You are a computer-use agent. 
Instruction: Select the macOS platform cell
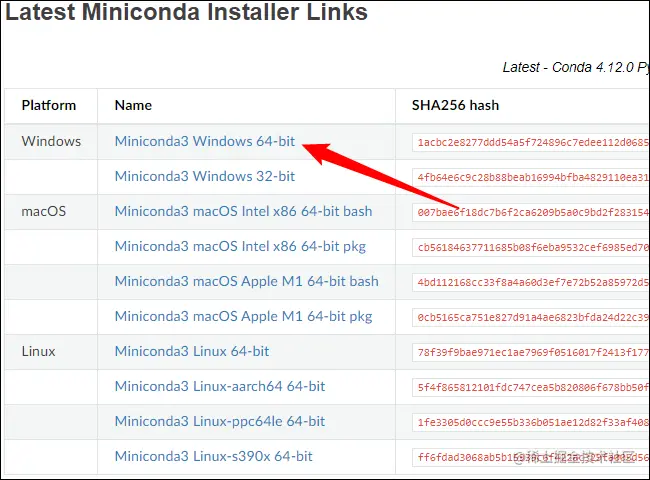point(44,211)
